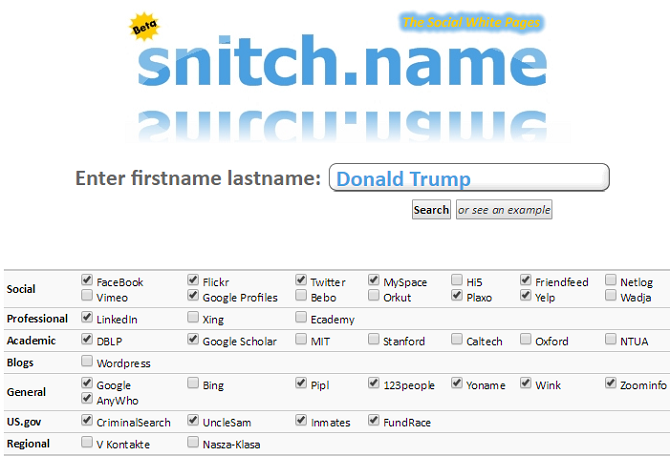Tick the Hi5 checkbox
Viewport: 670px width, 456px height.
(x=457, y=280)
